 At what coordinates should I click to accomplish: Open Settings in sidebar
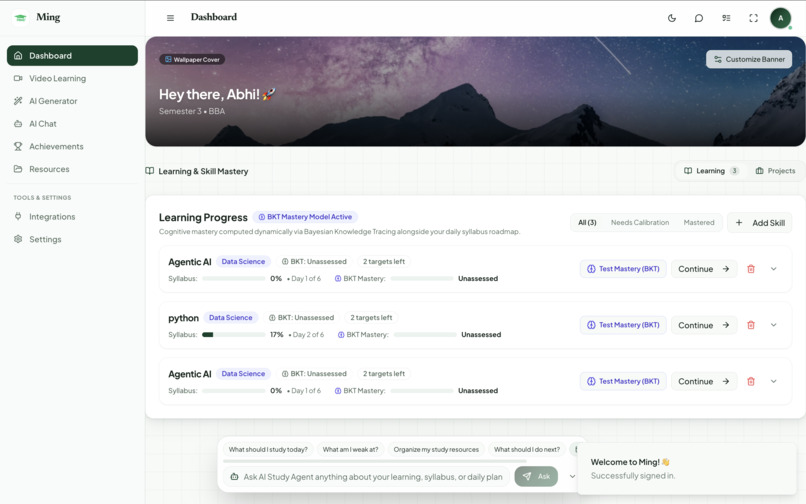click(x=72, y=239)
